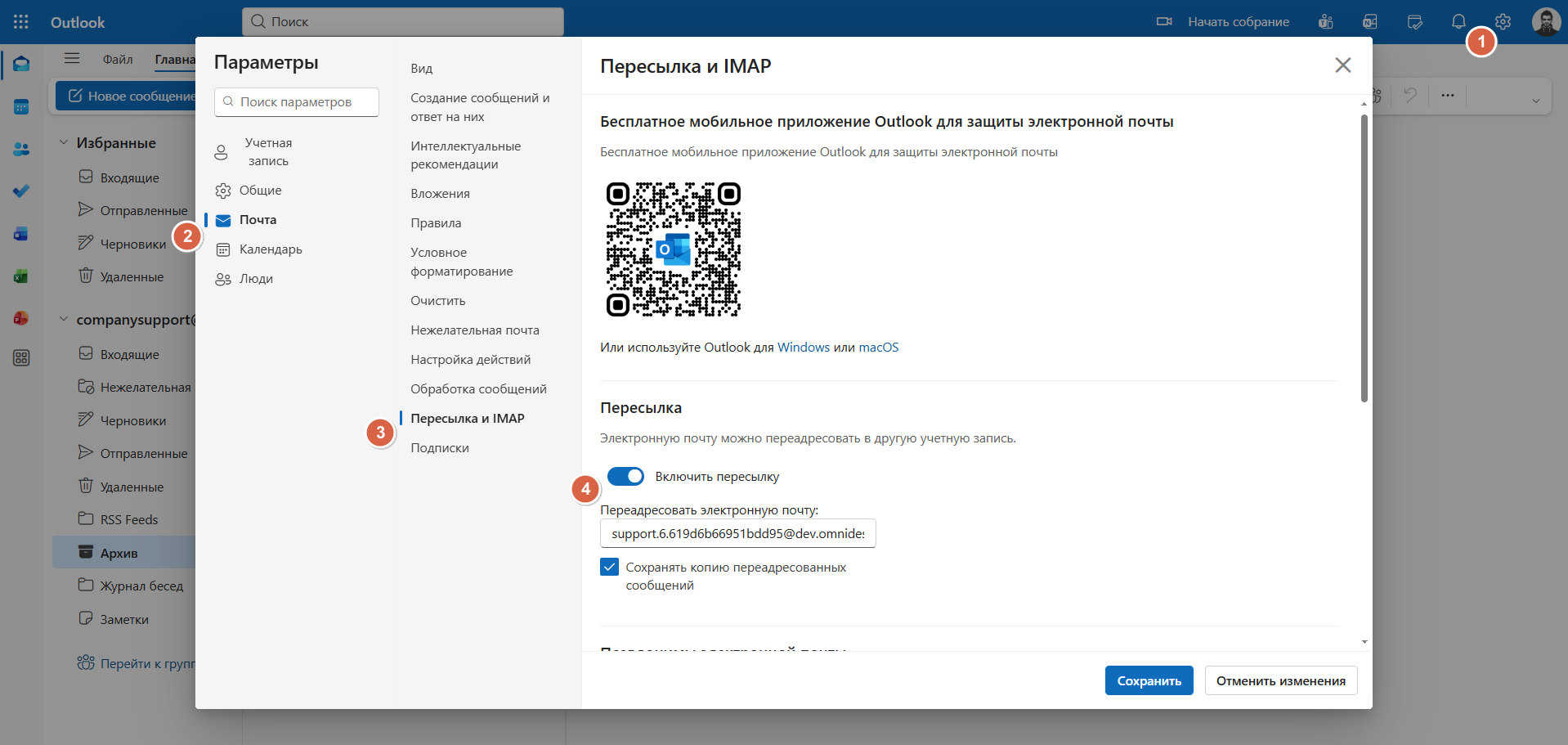The width and height of the screenshot is (1568, 745).
Task: Click the Save button
Action: [x=1149, y=681]
